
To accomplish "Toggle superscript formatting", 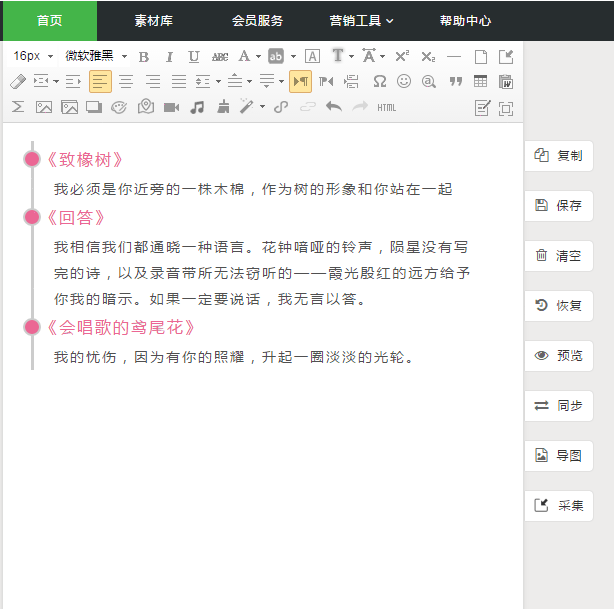I will pos(402,56).
